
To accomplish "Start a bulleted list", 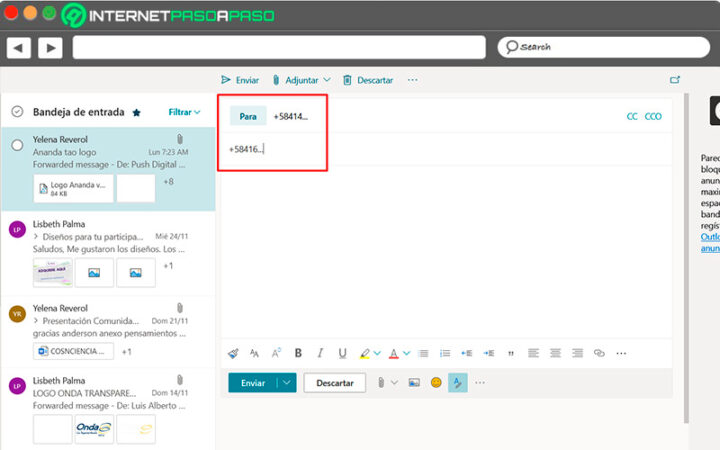I will (x=423, y=353).
